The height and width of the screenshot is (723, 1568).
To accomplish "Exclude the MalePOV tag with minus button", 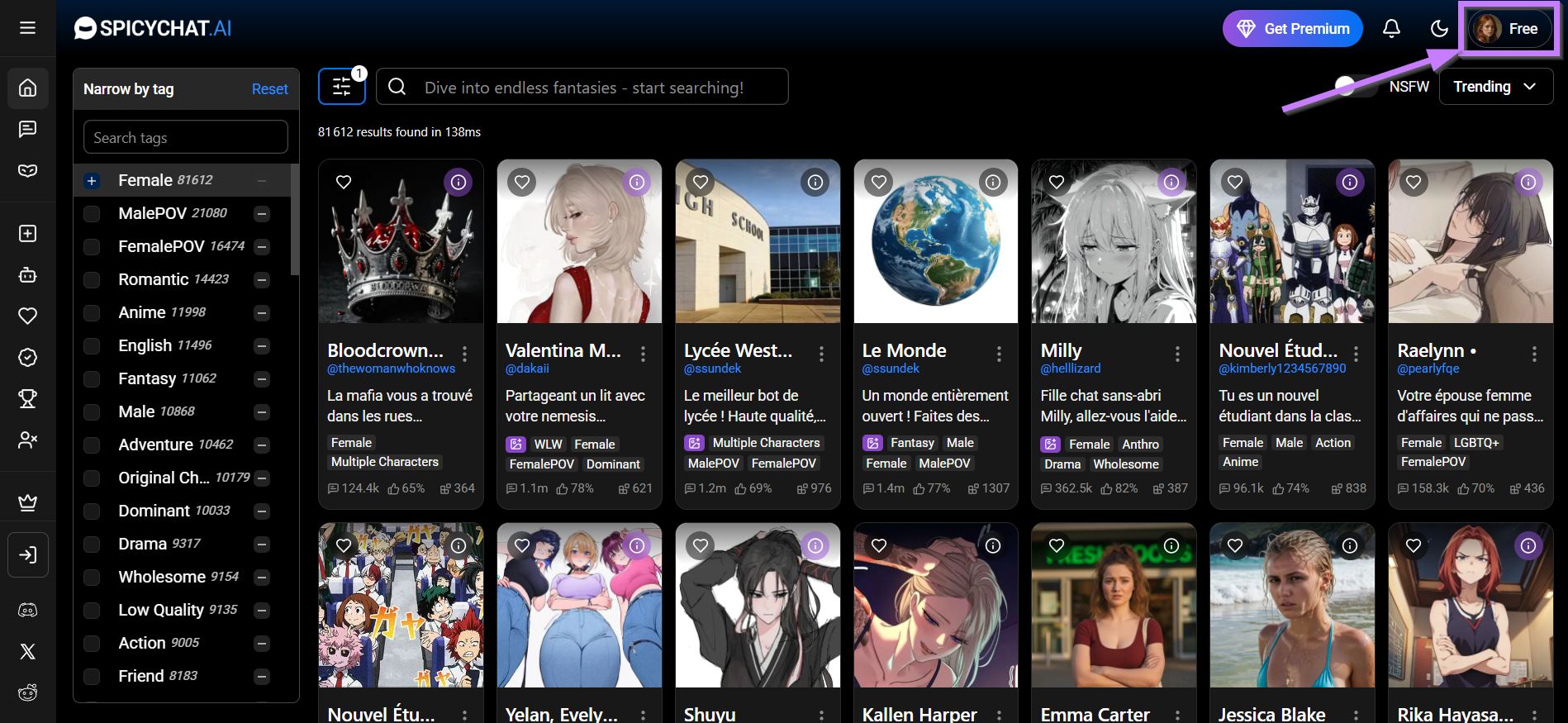I will pos(262,213).
